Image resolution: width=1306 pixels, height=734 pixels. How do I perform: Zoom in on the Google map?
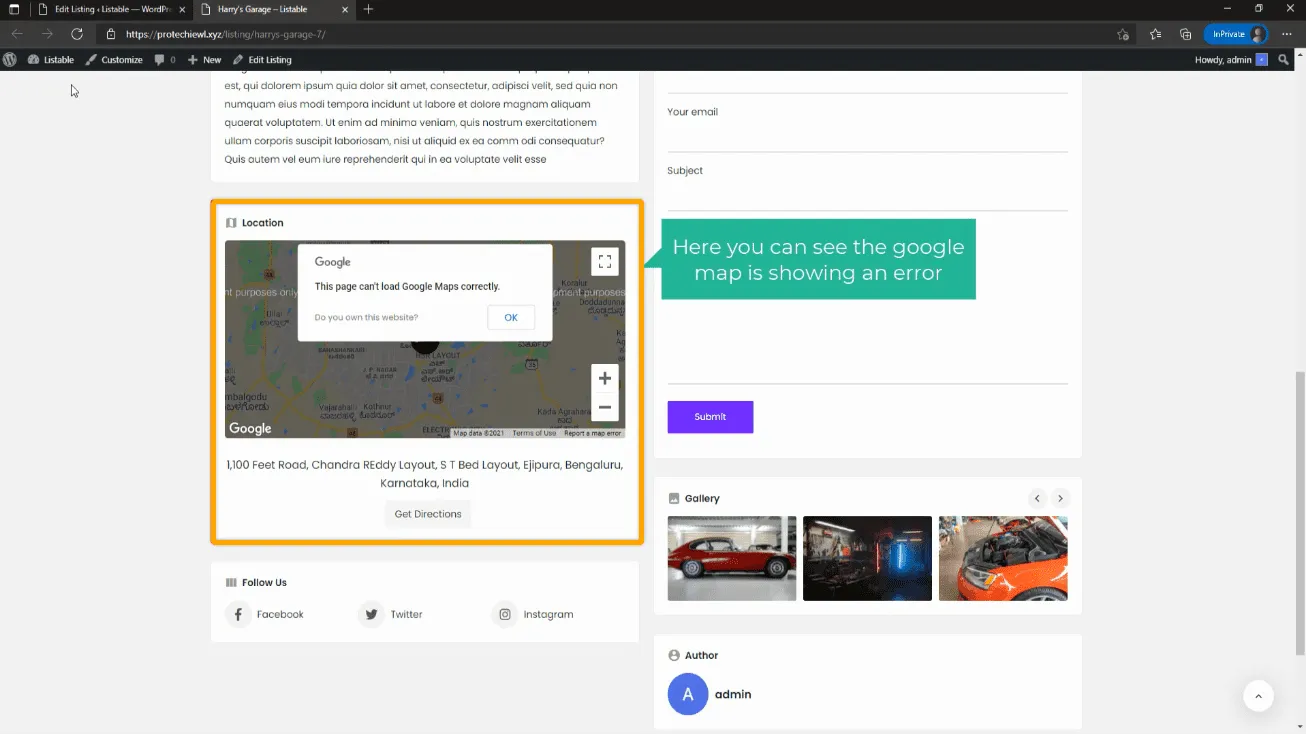pyautogui.click(x=604, y=379)
